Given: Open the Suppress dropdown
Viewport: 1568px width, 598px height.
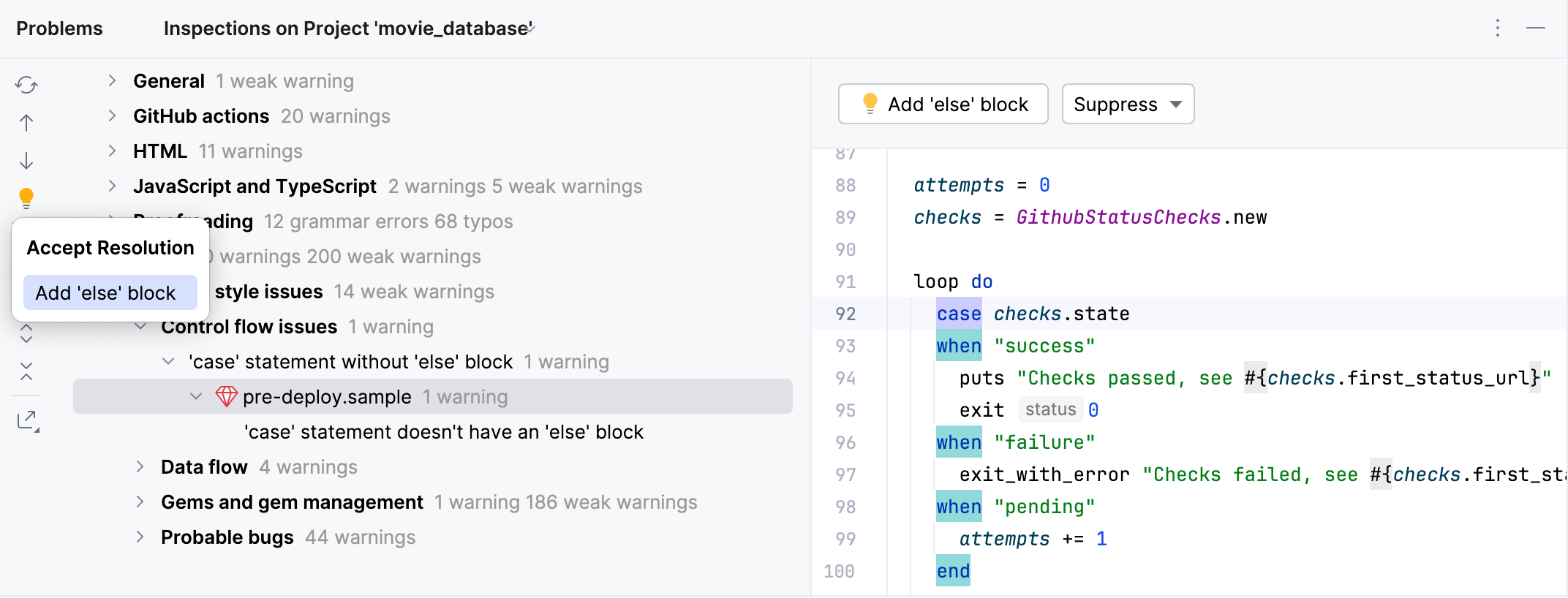Looking at the screenshot, I should [x=1127, y=105].
